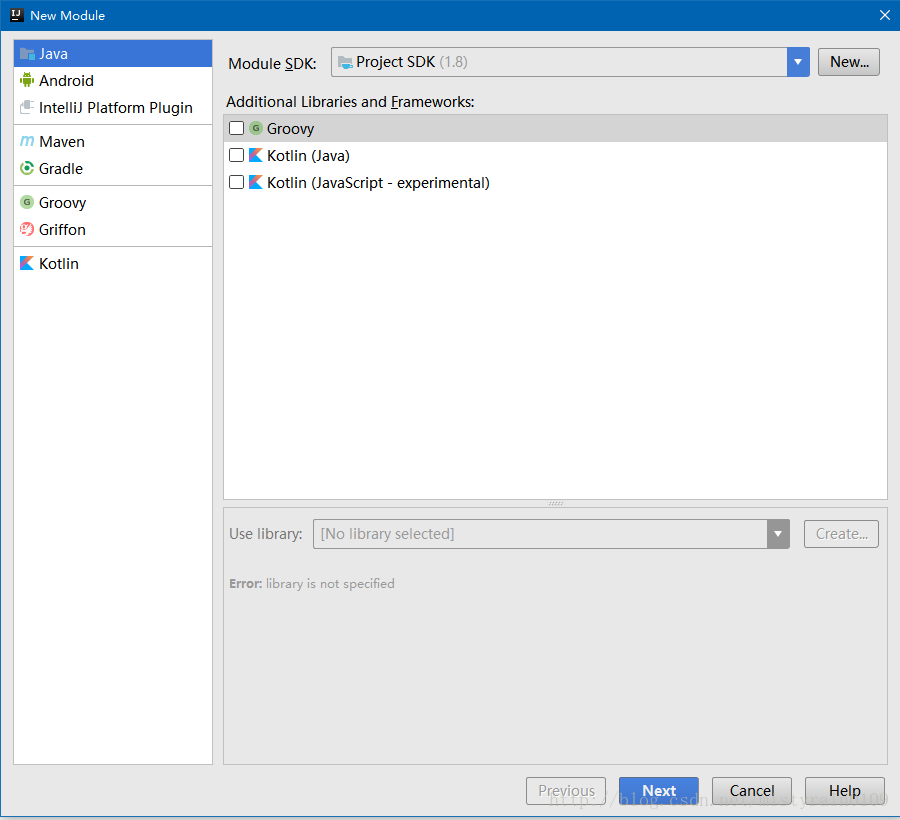900x820 pixels.
Task: Open the Use library dropdown arrow
Action: pyautogui.click(x=778, y=534)
